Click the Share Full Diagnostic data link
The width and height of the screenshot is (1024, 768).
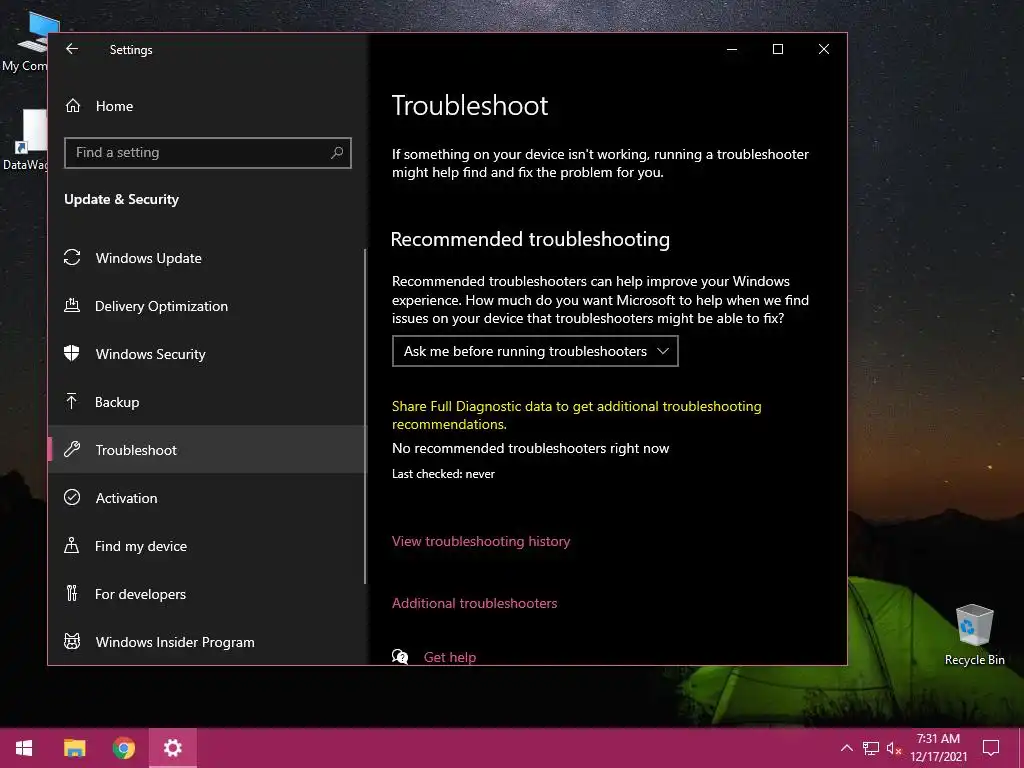click(x=576, y=415)
